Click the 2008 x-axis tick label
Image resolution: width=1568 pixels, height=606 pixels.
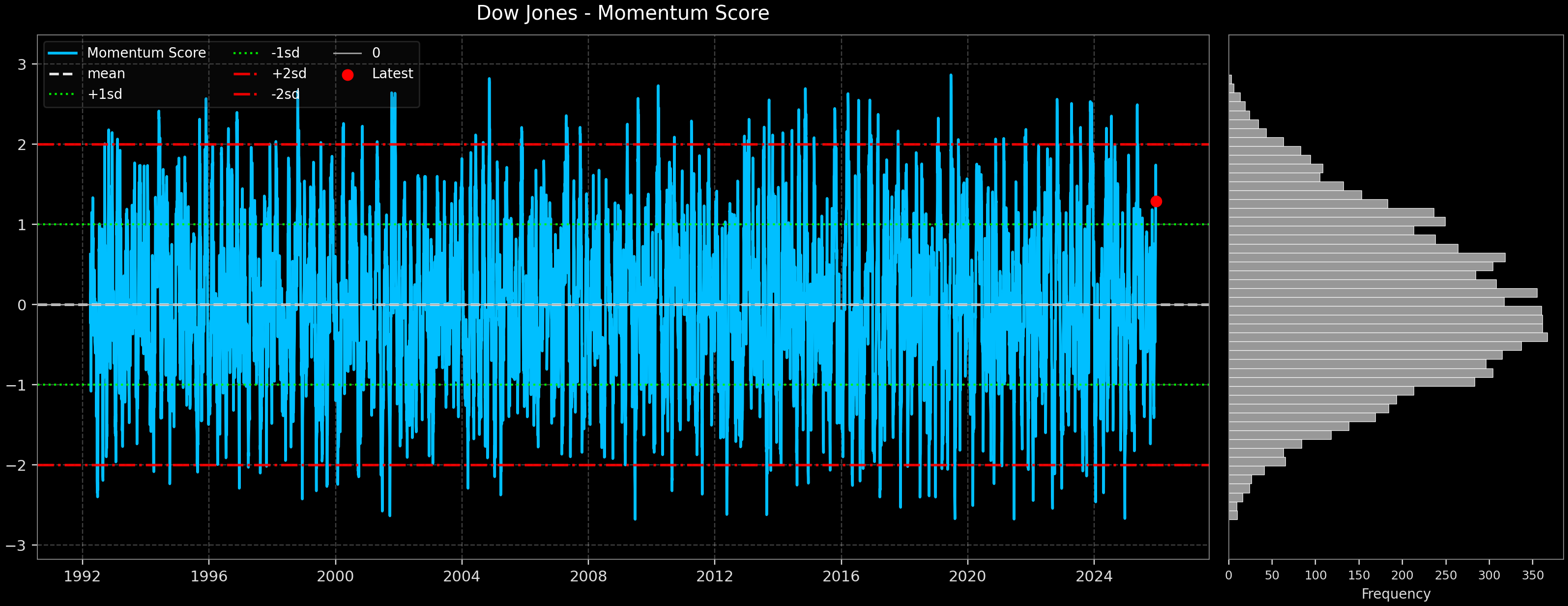pos(588,576)
